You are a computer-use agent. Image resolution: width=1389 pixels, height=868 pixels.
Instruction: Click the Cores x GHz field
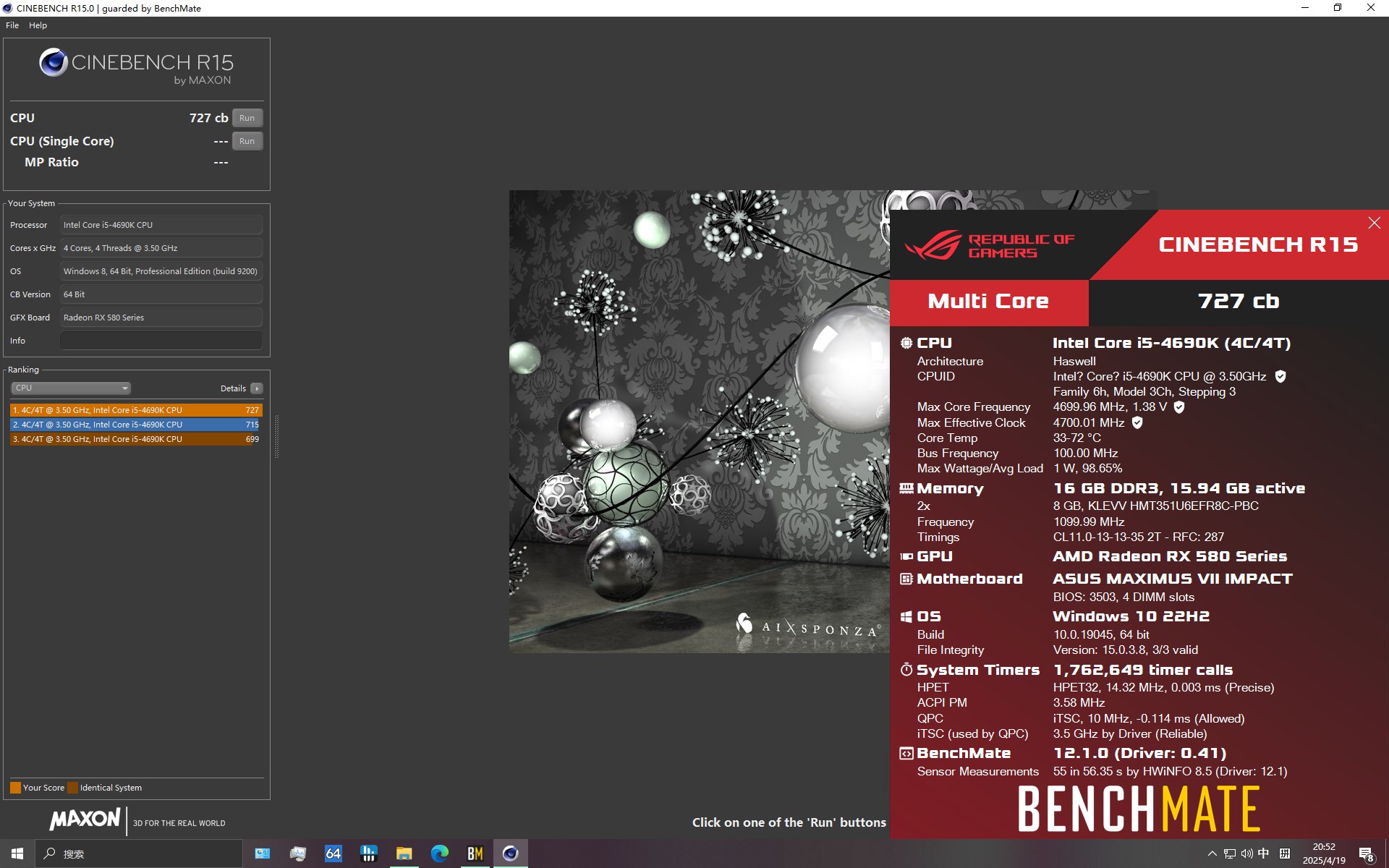click(x=161, y=248)
